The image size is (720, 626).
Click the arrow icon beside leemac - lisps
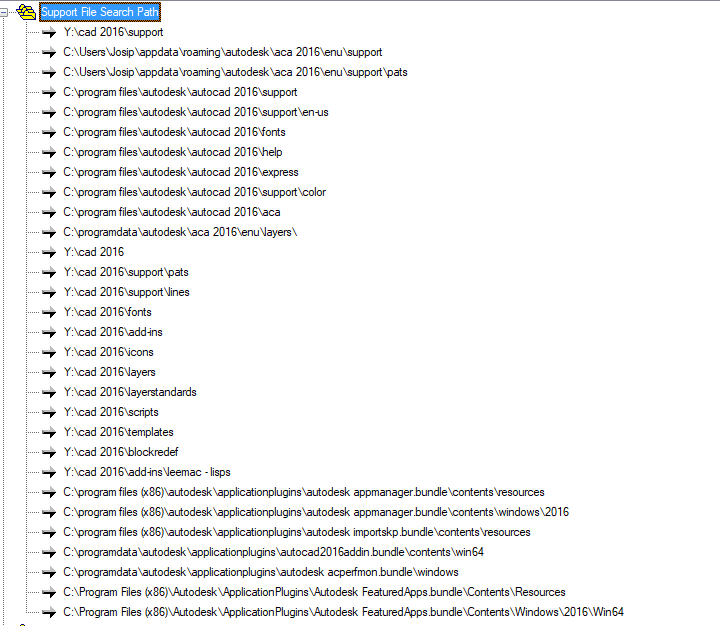click(49, 472)
